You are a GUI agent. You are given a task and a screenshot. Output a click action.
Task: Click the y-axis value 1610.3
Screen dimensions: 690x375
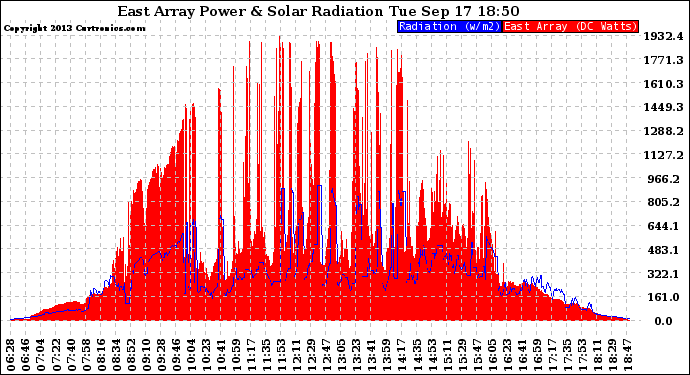pyautogui.click(x=664, y=84)
